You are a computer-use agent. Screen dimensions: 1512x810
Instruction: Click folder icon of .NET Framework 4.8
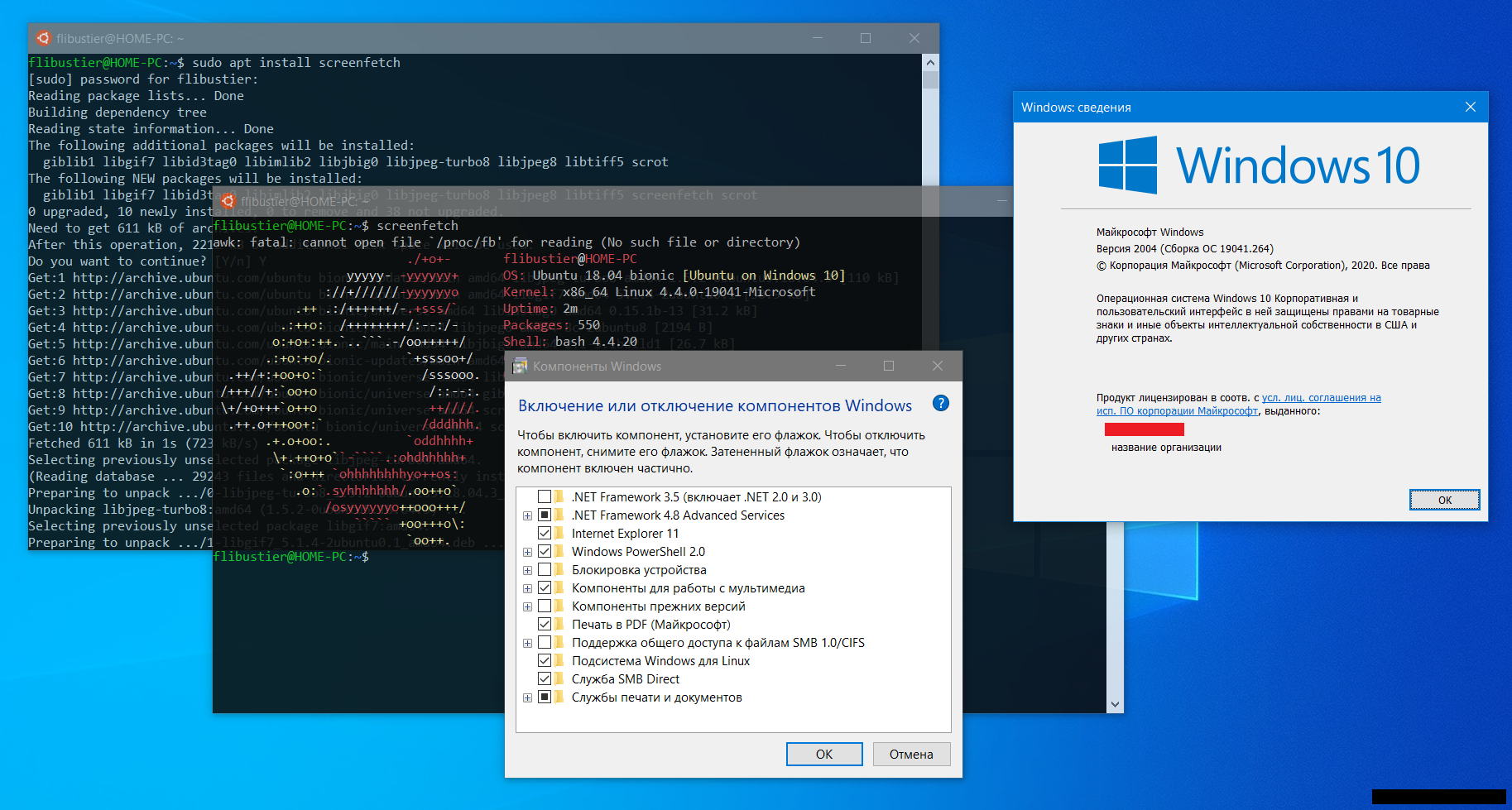tap(560, 515)
